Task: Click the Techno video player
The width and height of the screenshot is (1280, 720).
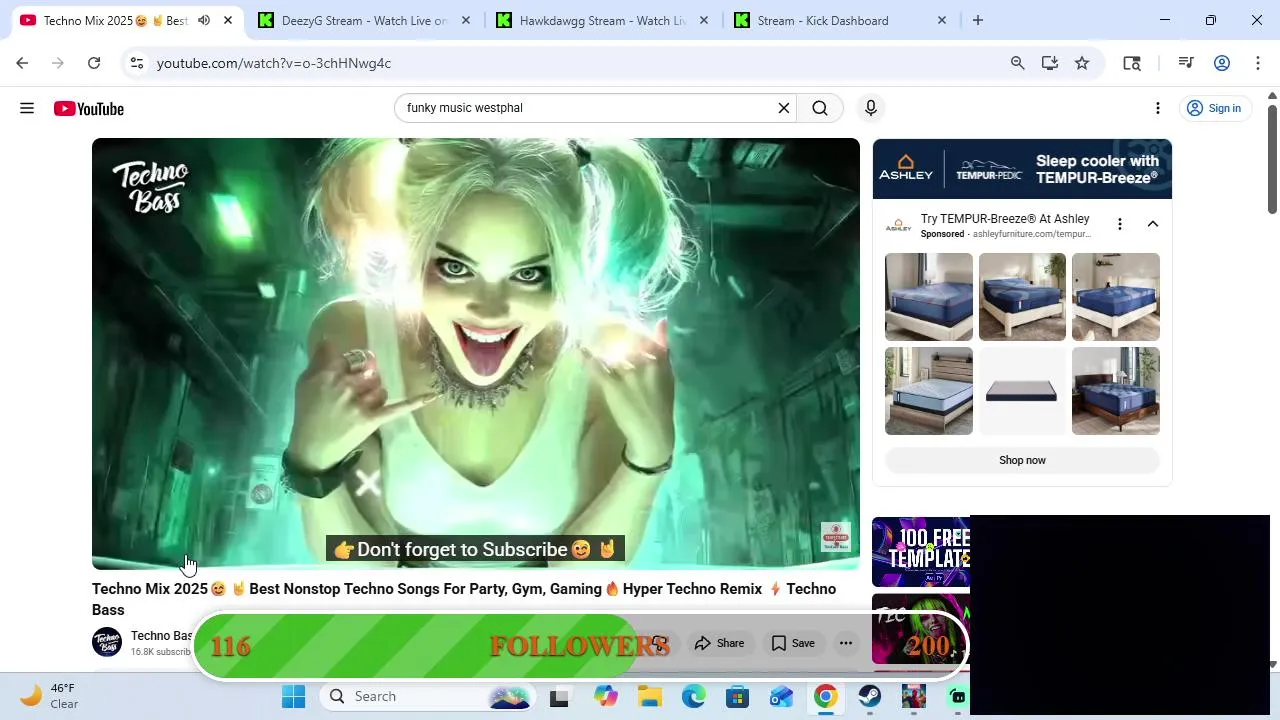Action: click(476, 354)
